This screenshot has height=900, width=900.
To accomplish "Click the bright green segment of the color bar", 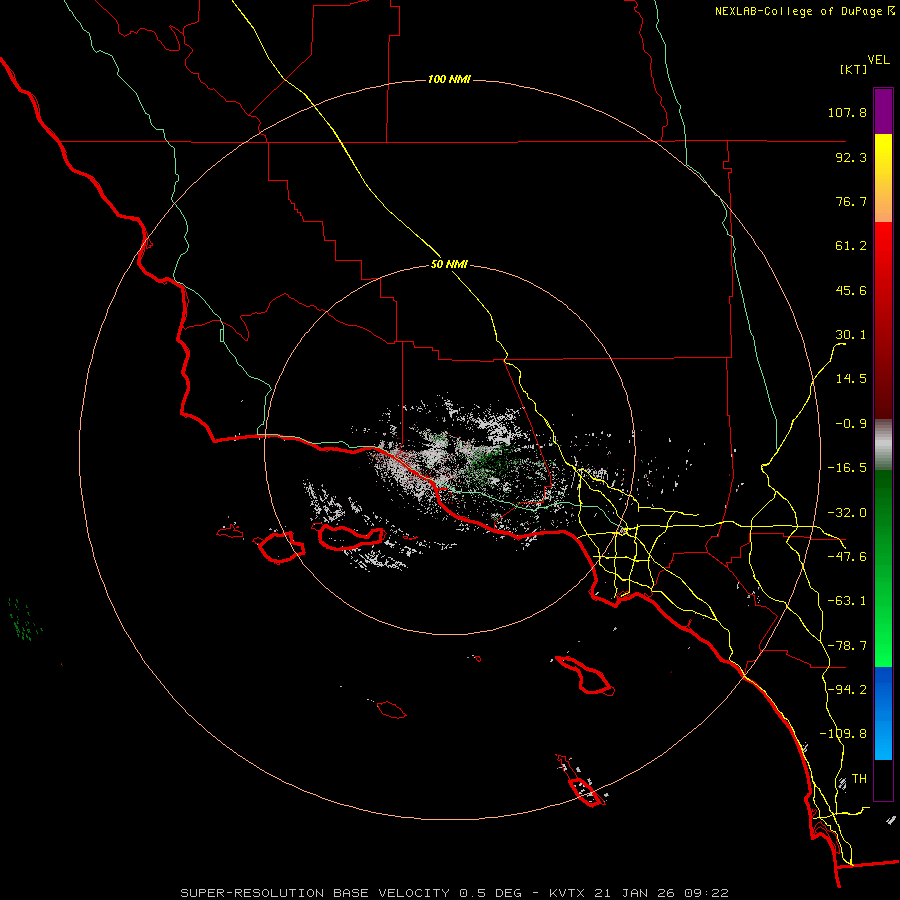I will [x=883, y=568].
